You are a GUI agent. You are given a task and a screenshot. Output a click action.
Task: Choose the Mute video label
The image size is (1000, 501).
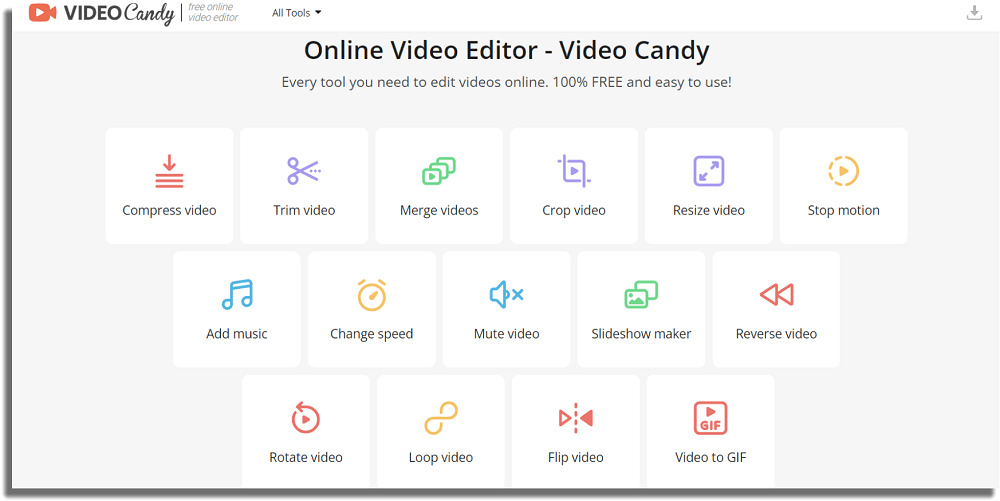point(506,334)
